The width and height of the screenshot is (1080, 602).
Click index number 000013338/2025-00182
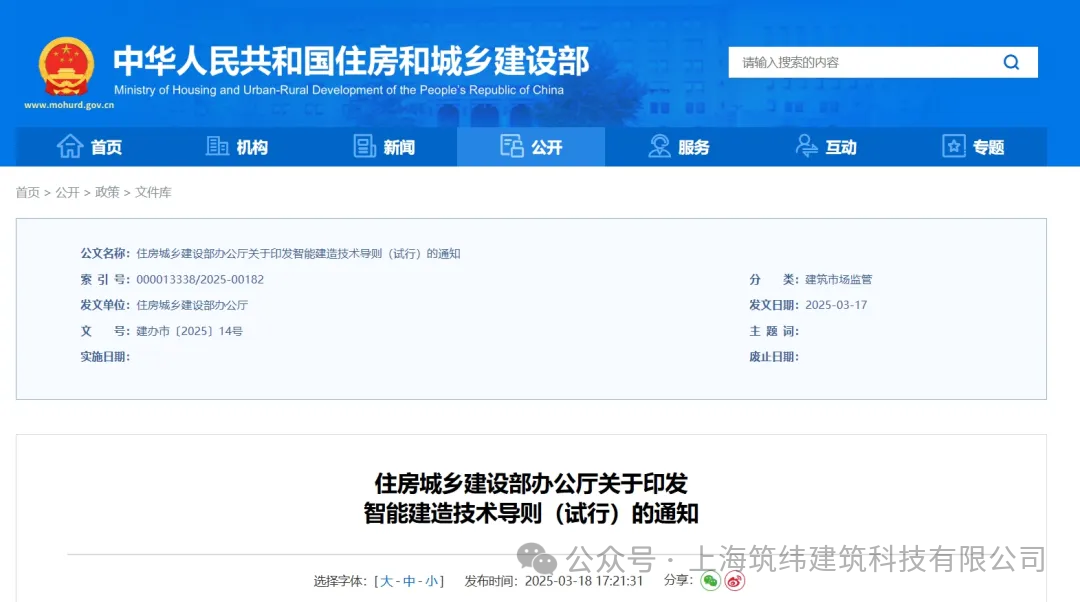tap(200, 280)
